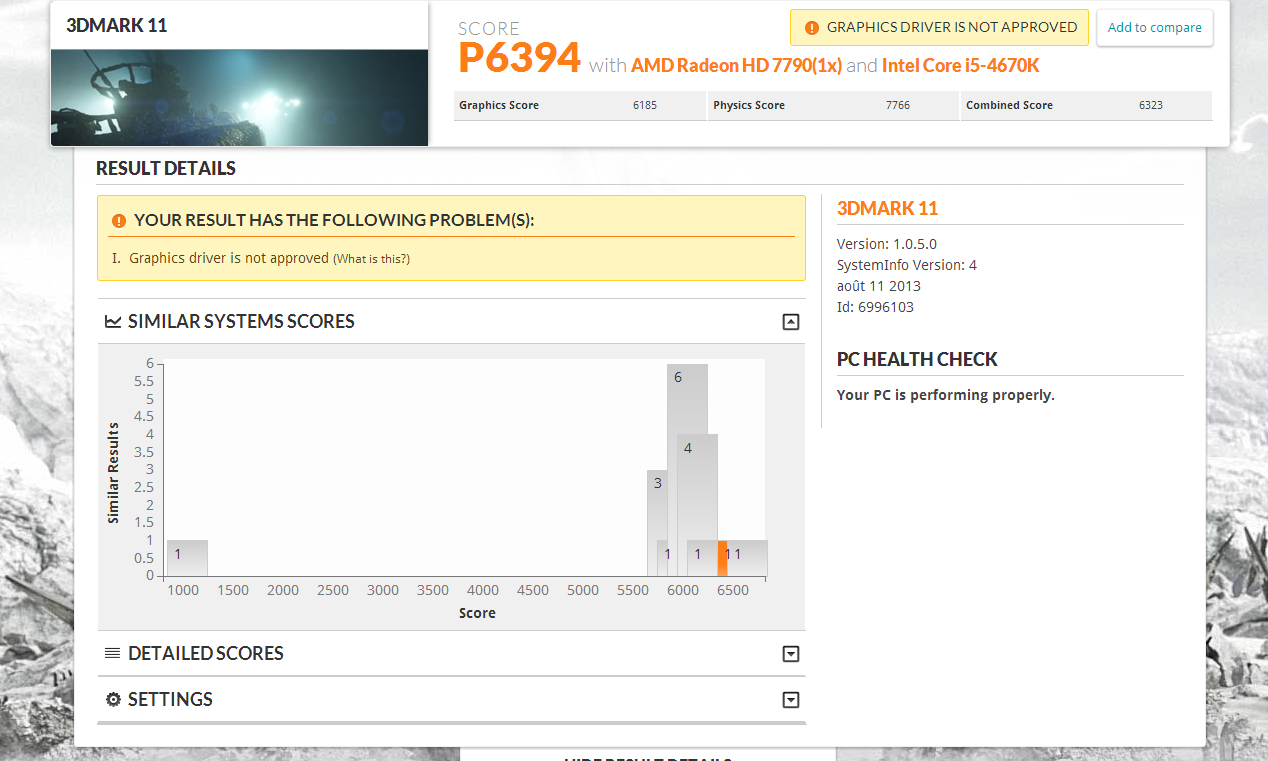The width and height of the screenshot is (1268, 761).
Task: Click the isolated chart bar near score 1000
Action: (187, 558)
